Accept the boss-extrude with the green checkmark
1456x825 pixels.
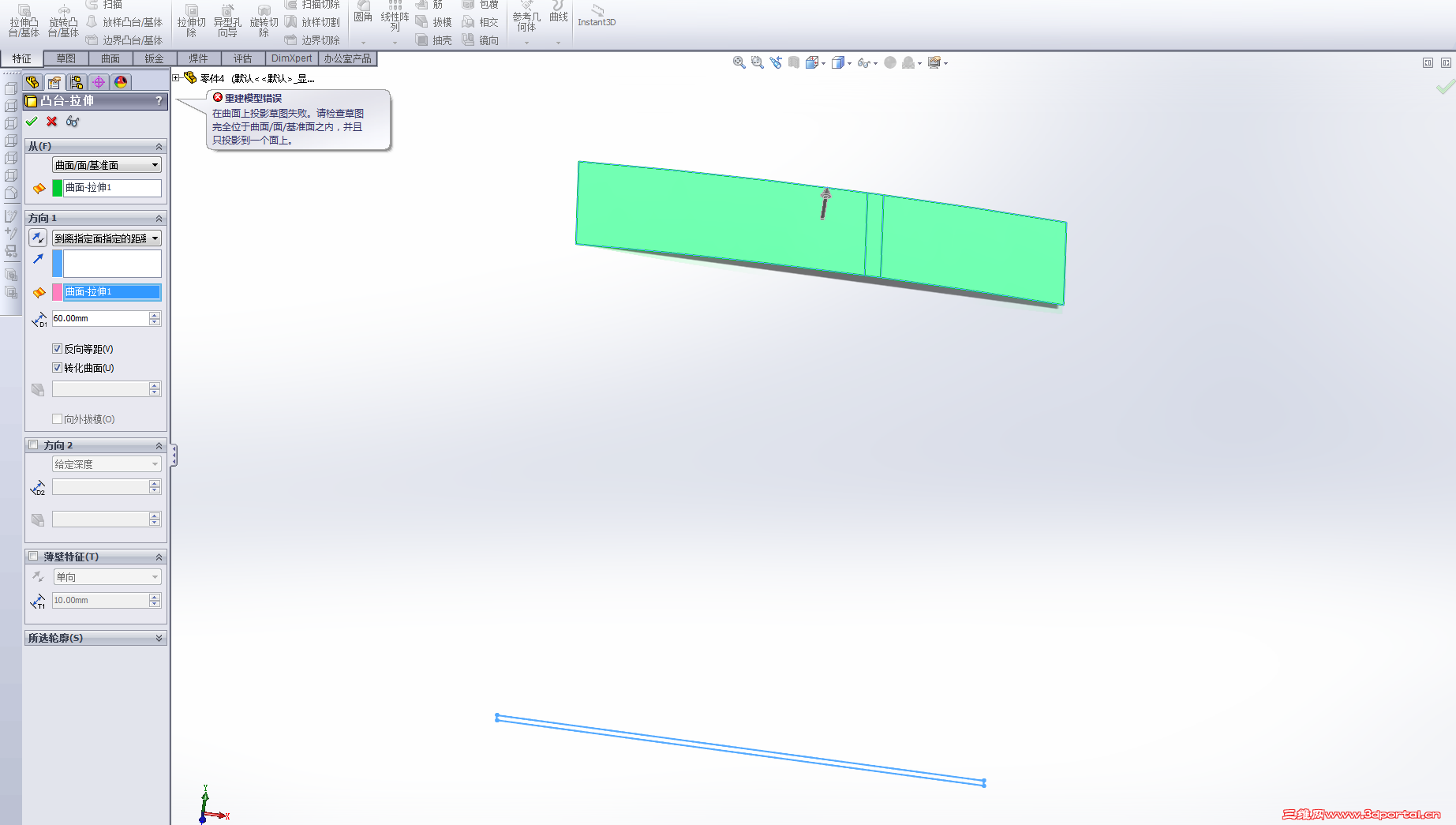point(32,122)
